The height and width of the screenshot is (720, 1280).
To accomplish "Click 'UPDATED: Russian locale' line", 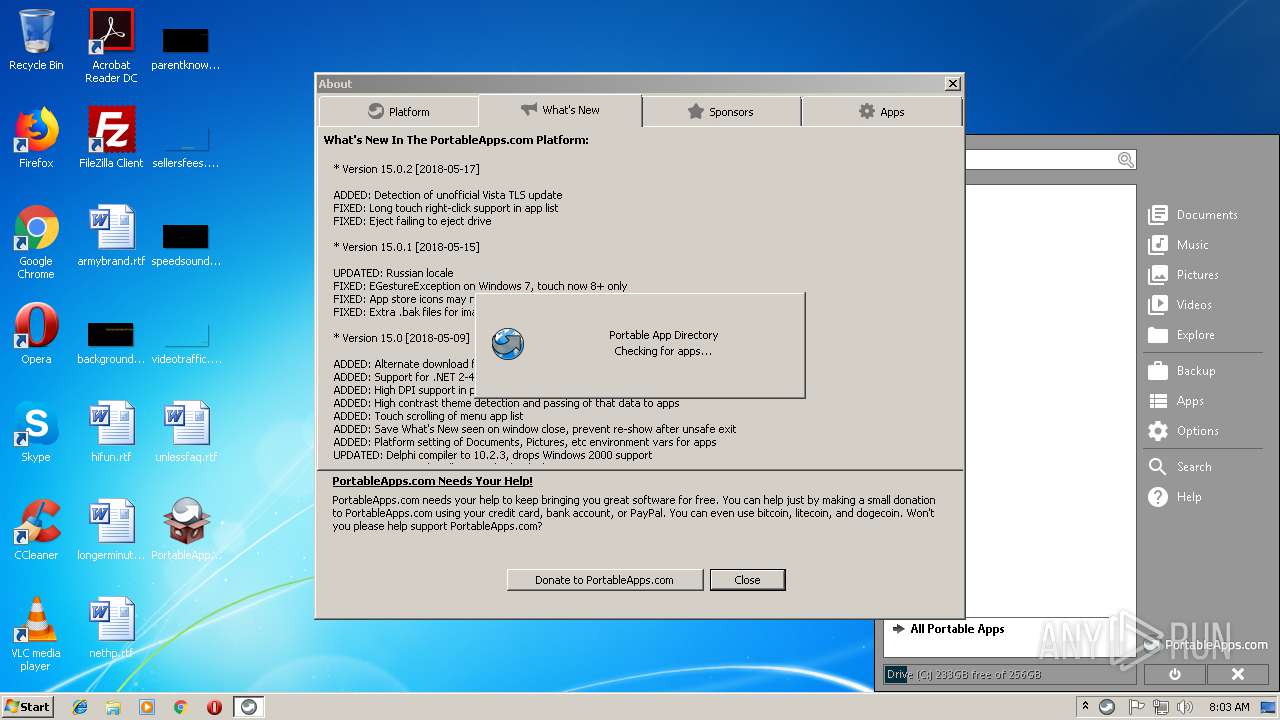I will (x=393, y=273).
